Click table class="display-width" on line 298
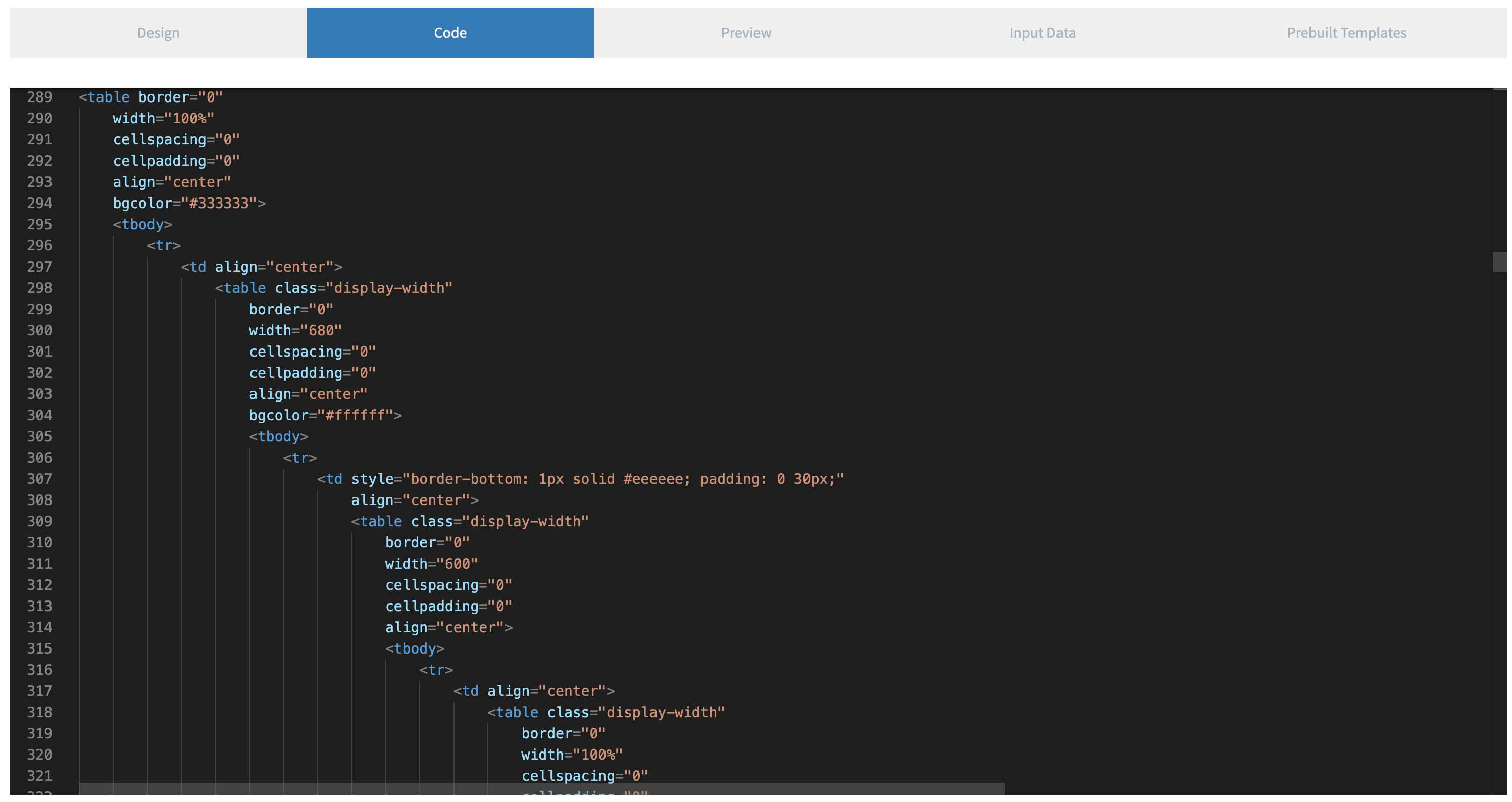1512x802 pixels. 334,288
